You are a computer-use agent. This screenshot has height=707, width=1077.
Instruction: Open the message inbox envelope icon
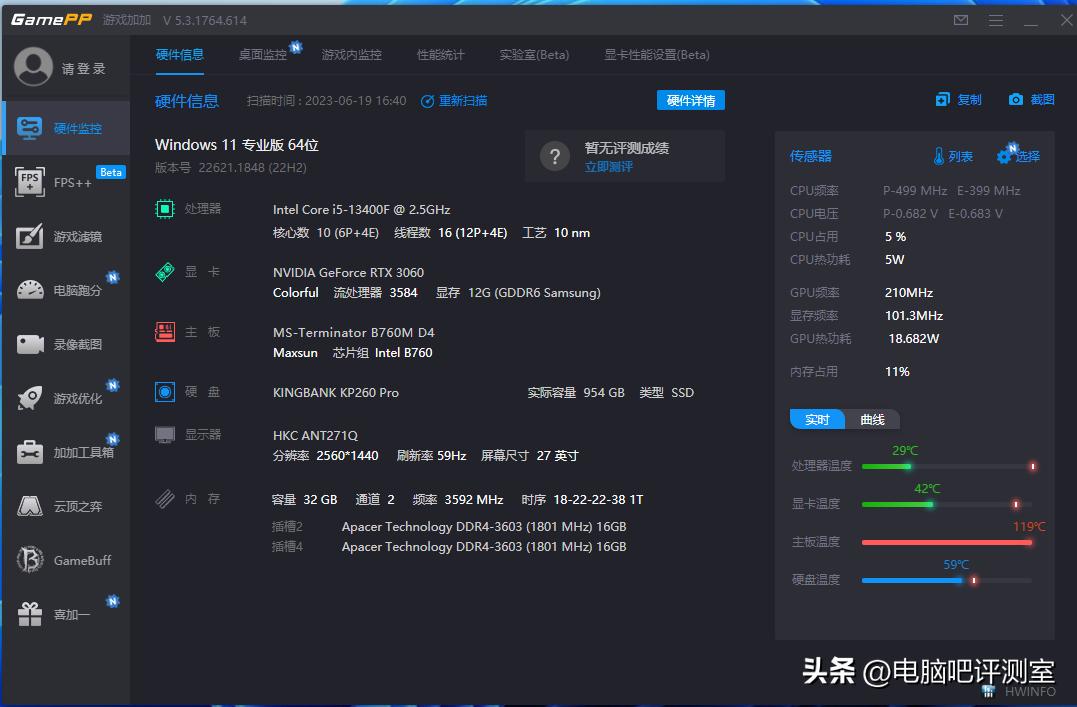[960, 19]
